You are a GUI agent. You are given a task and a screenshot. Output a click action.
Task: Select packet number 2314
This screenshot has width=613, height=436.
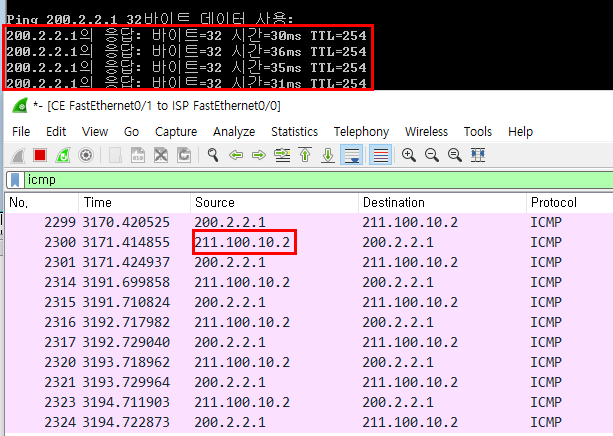[x=309, y=282]
